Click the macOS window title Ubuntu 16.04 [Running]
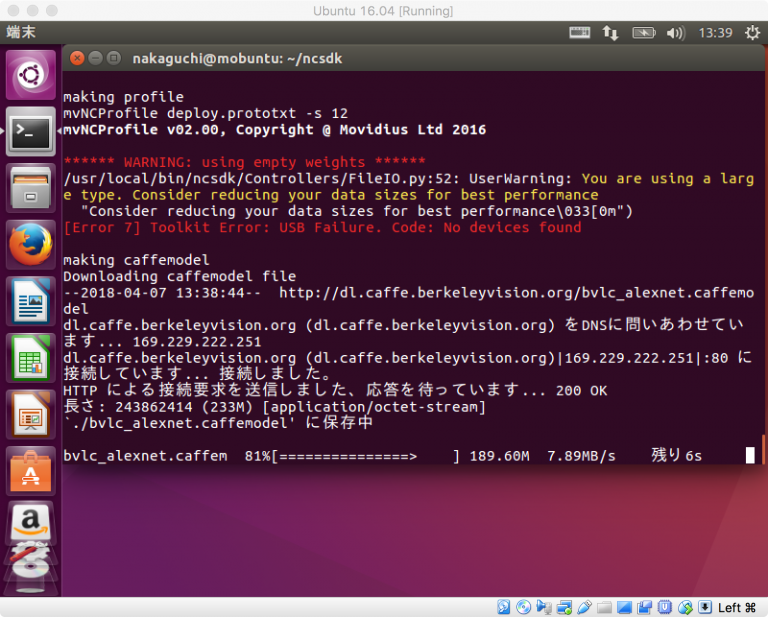 383,11
